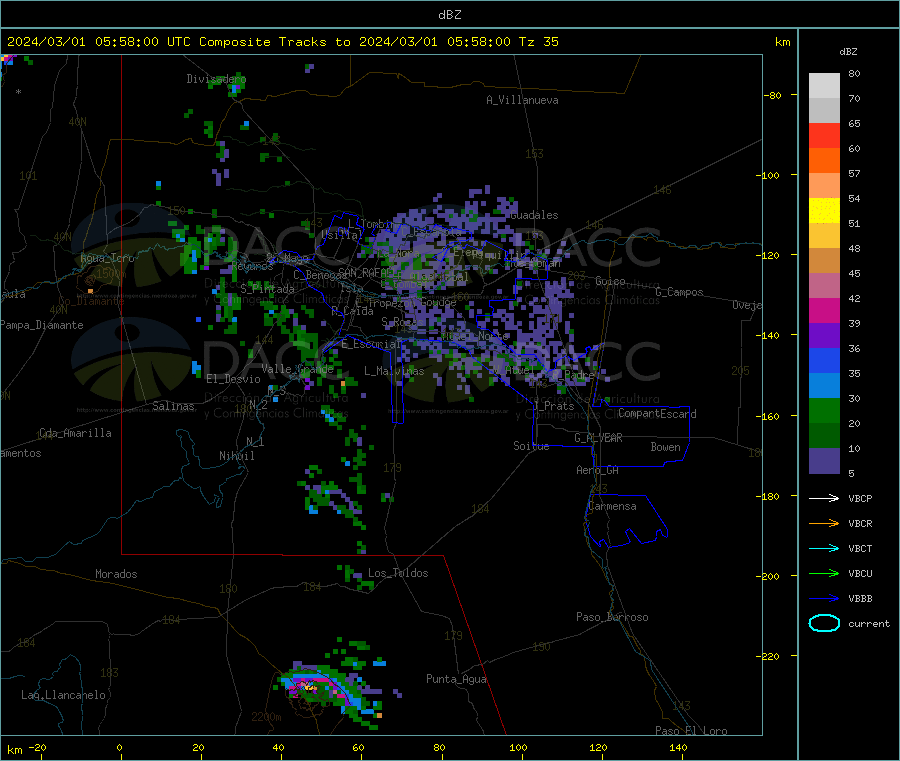Click the 'Aero_GA' map label
This screenshot has height=761, width=900.
pos(597,470)
